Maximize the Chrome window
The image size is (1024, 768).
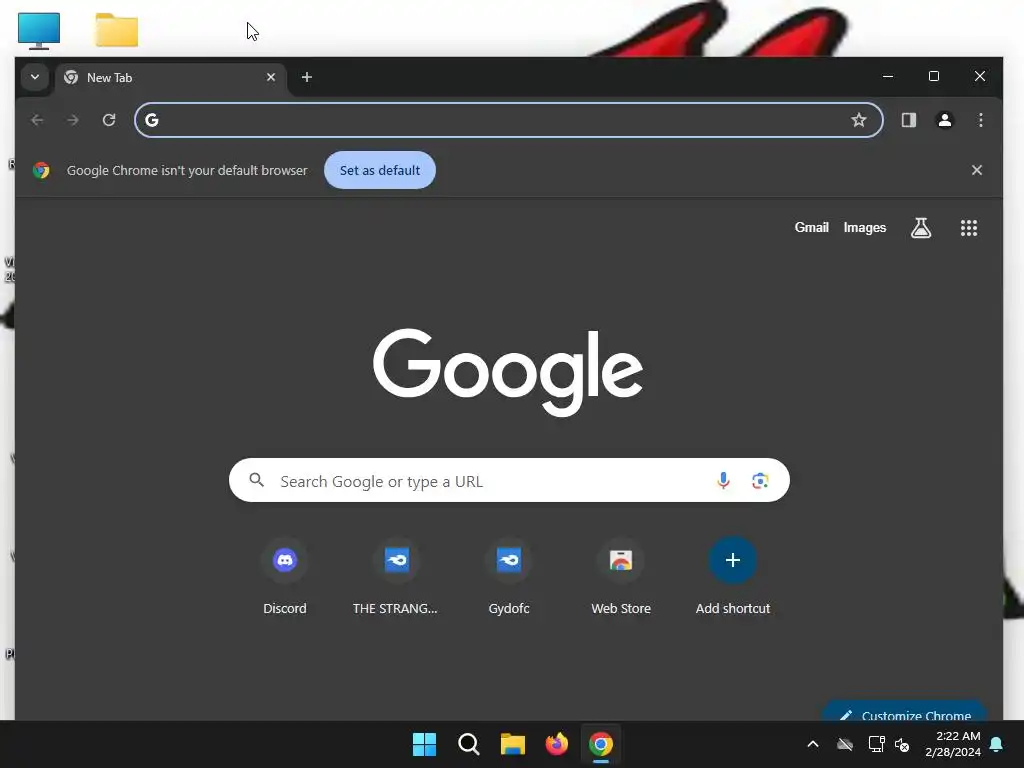tap(934, 76)
